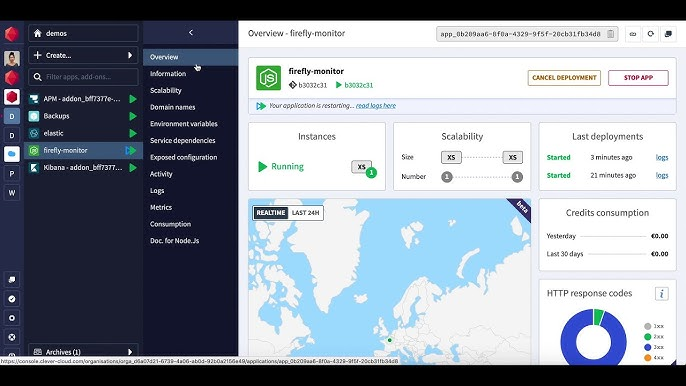
Task: Click the Yesterday €0.00 value
Action: pos(659,236)
